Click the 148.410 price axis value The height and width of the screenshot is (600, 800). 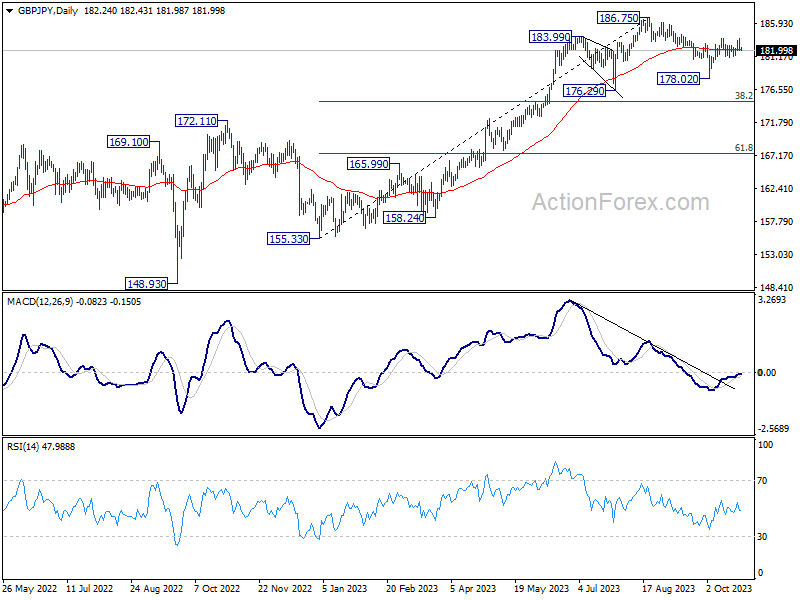[x=777, y=287]
